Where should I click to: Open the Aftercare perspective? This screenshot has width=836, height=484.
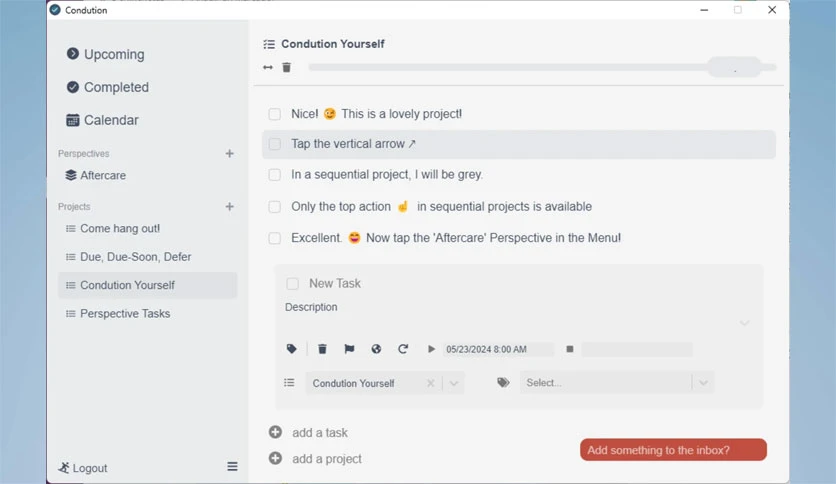tap(96, 175)
